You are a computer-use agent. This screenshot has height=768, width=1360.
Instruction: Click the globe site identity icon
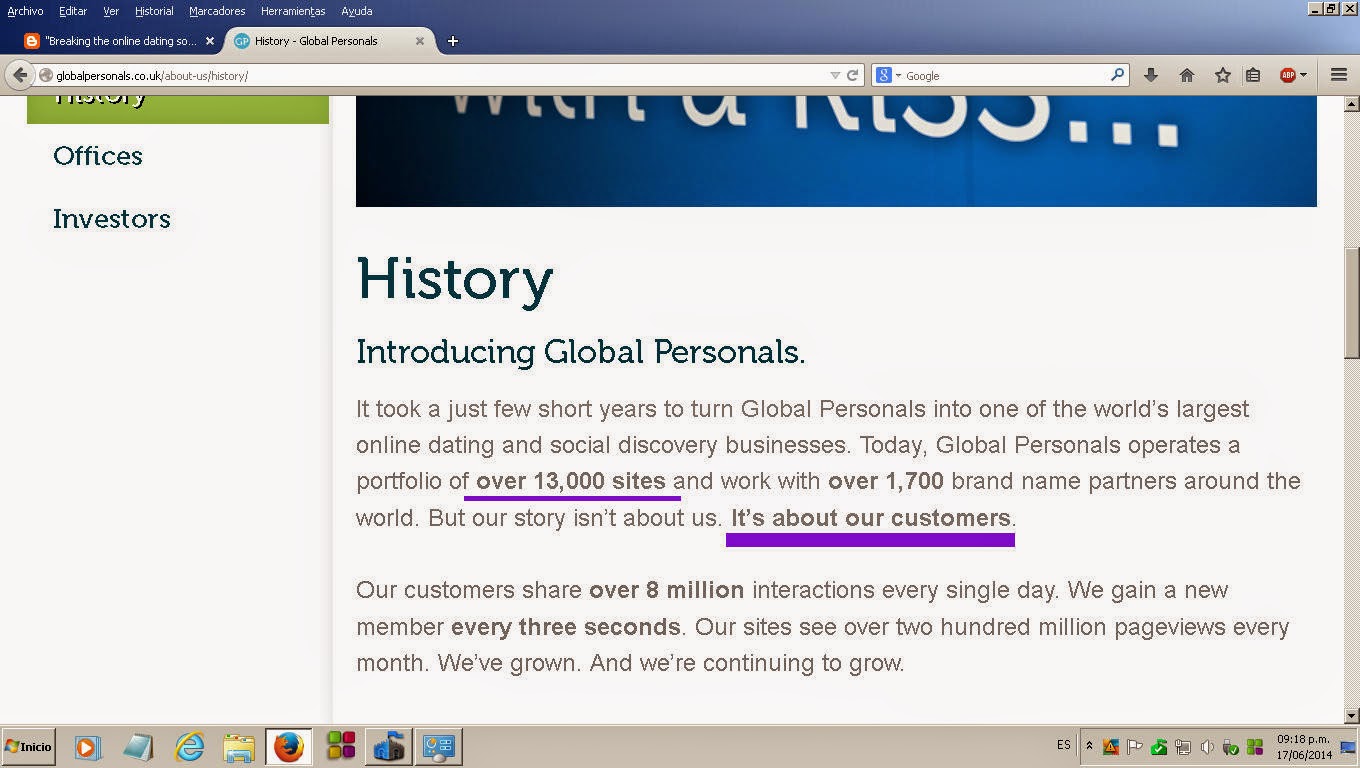tap(46, 75)
